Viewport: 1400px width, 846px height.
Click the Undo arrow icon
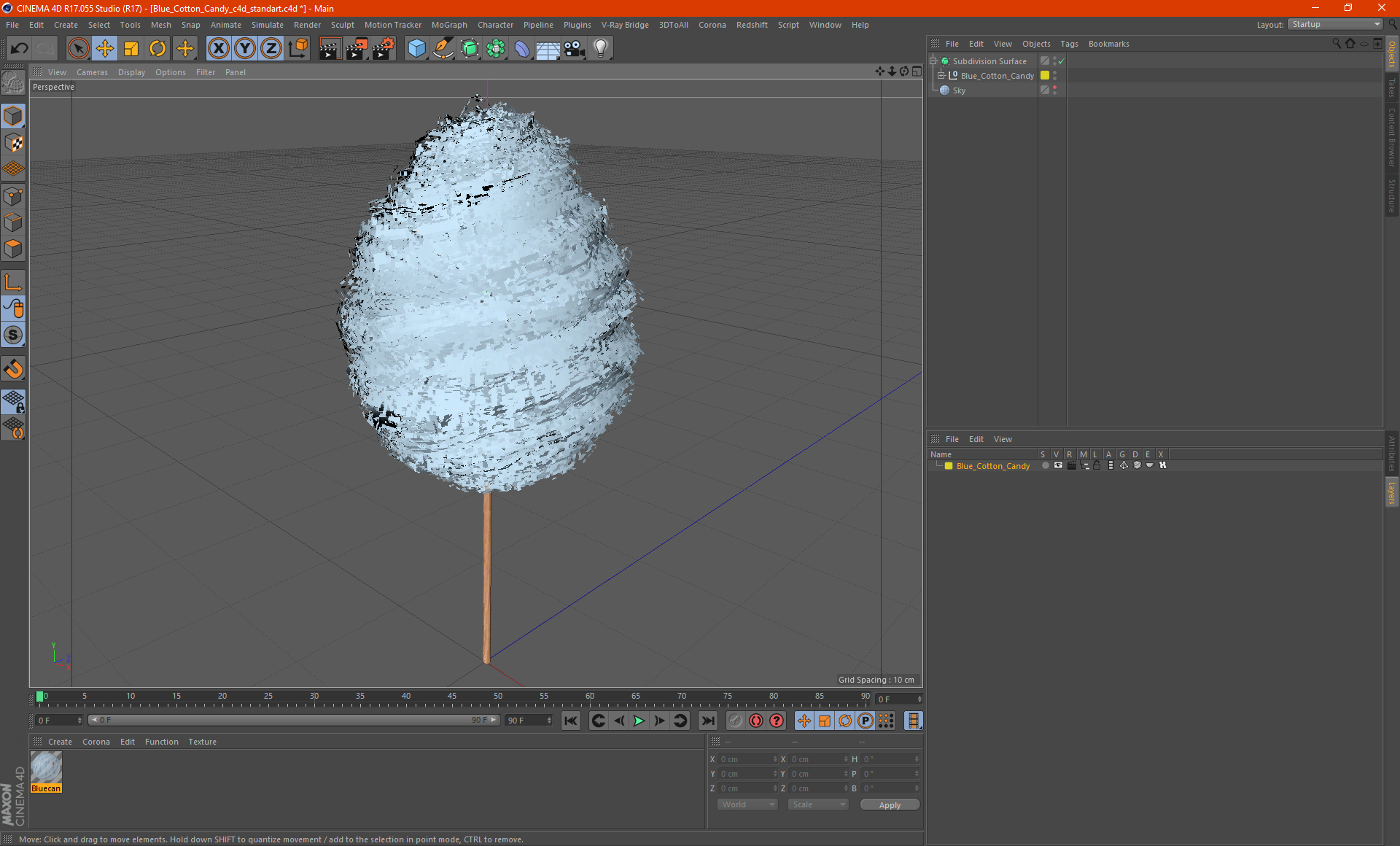point(20,49)
